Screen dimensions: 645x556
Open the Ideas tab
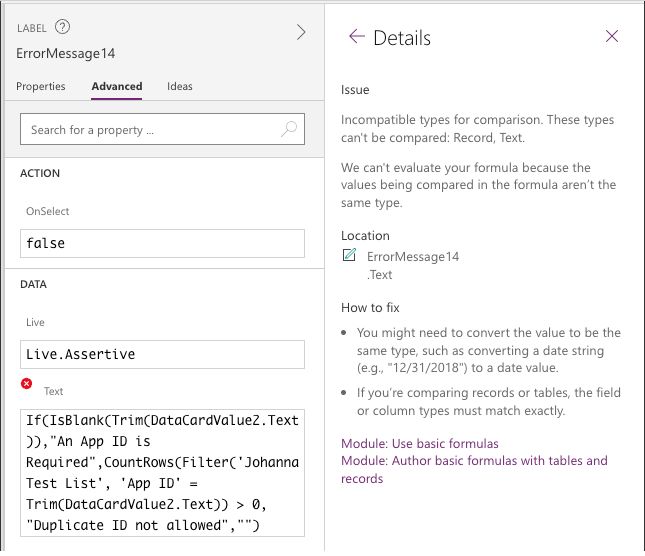180,86
